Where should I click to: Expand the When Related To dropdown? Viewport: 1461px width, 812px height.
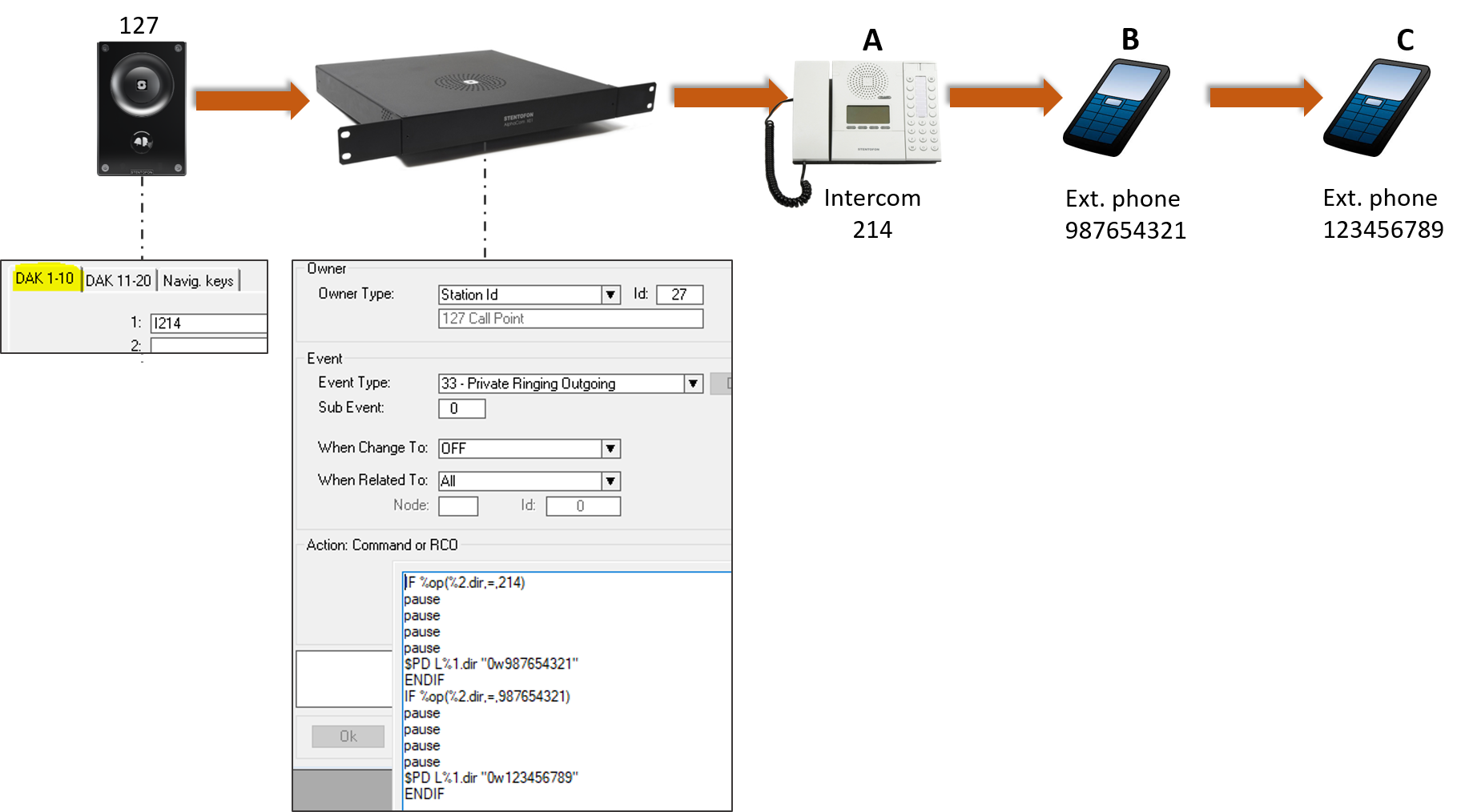pos(611,481)
